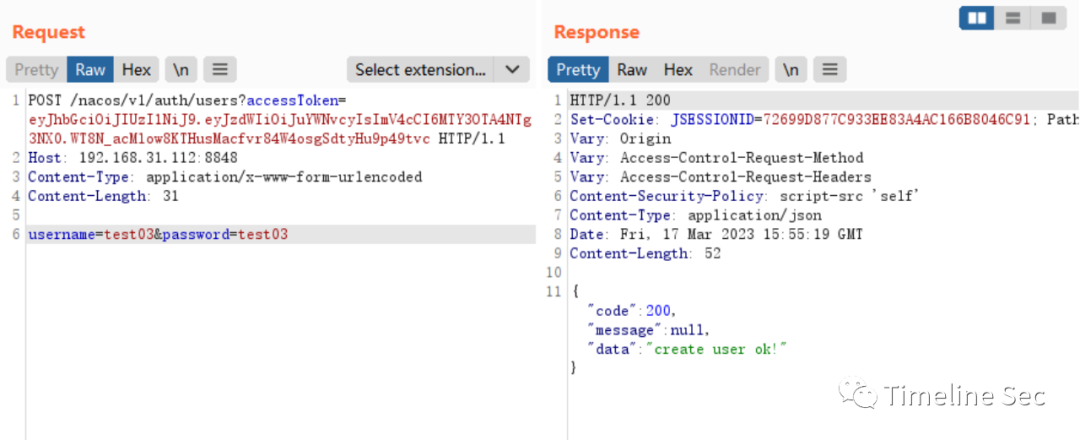This screenshot has width=1080, height=440.
Task: Click the Content-Security-Policy header line
Action: [745, 196]
